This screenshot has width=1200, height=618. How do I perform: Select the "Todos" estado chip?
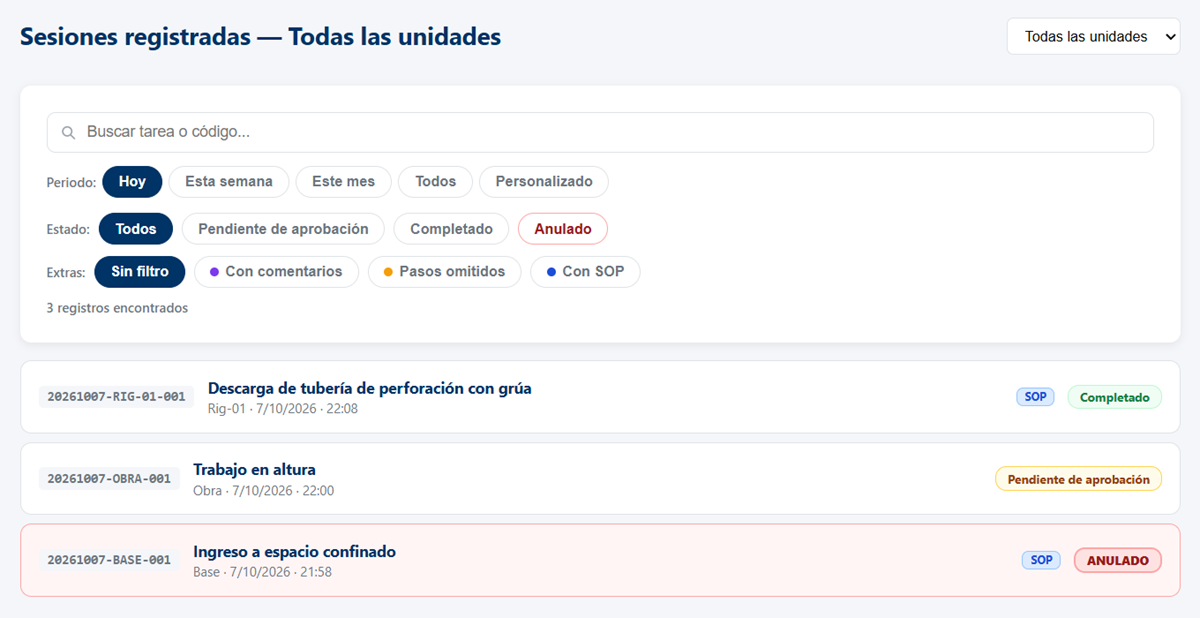pos(136,229)
